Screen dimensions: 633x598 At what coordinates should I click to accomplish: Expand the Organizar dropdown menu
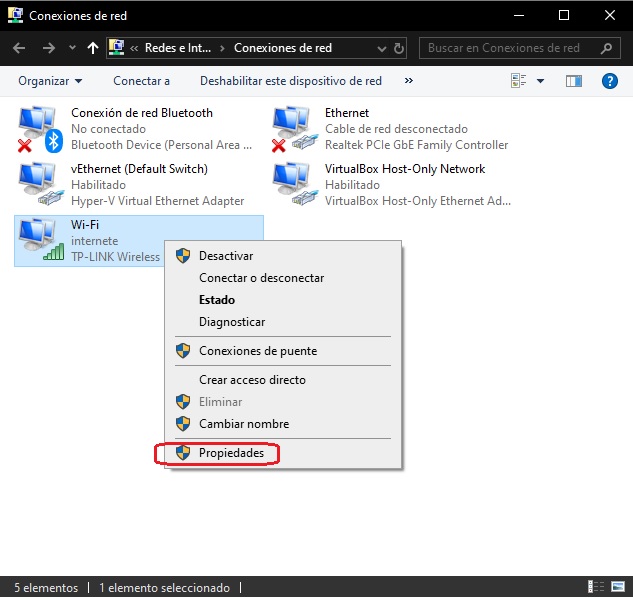point(50,81)
